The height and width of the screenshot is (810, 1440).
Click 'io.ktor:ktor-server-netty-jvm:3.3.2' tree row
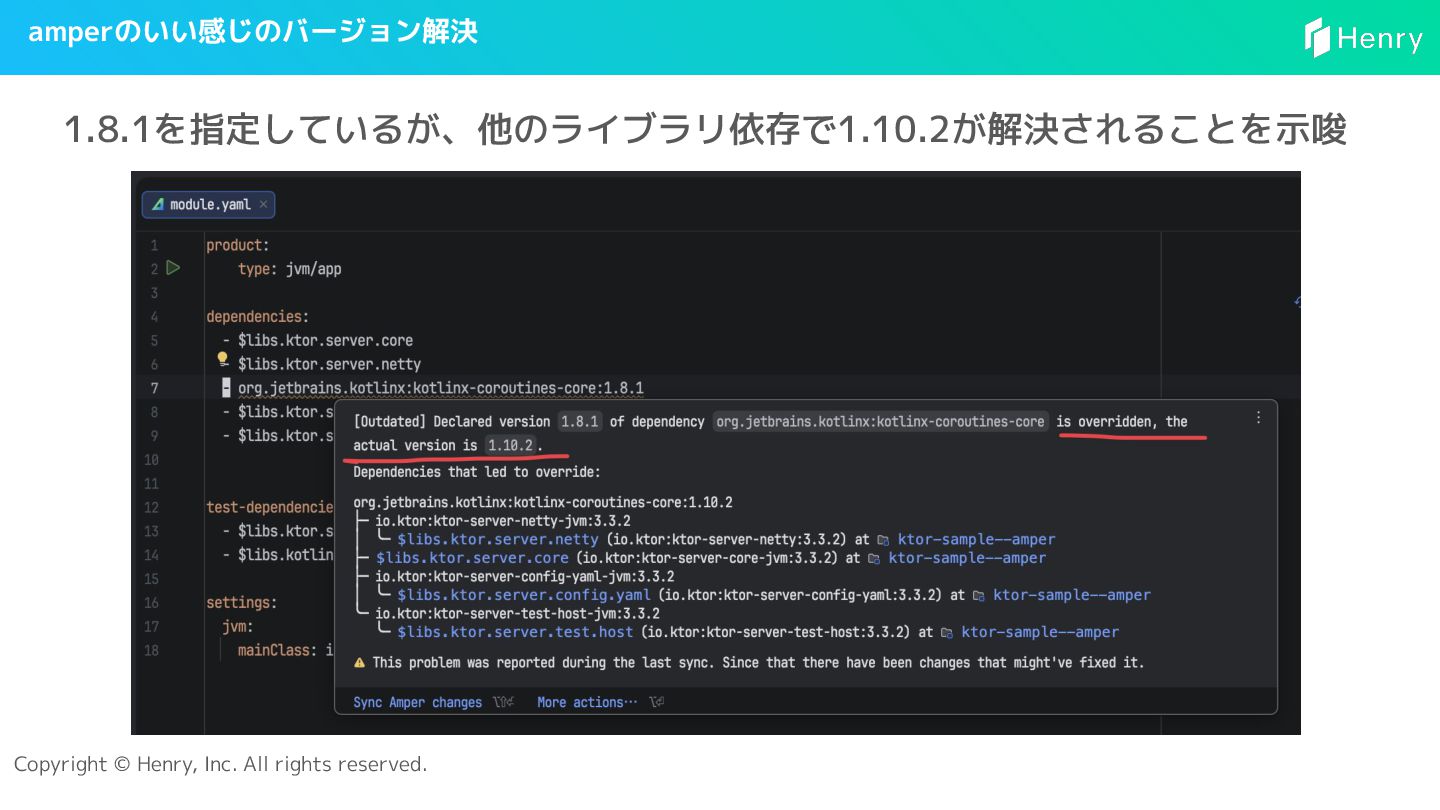click(502, 521)
